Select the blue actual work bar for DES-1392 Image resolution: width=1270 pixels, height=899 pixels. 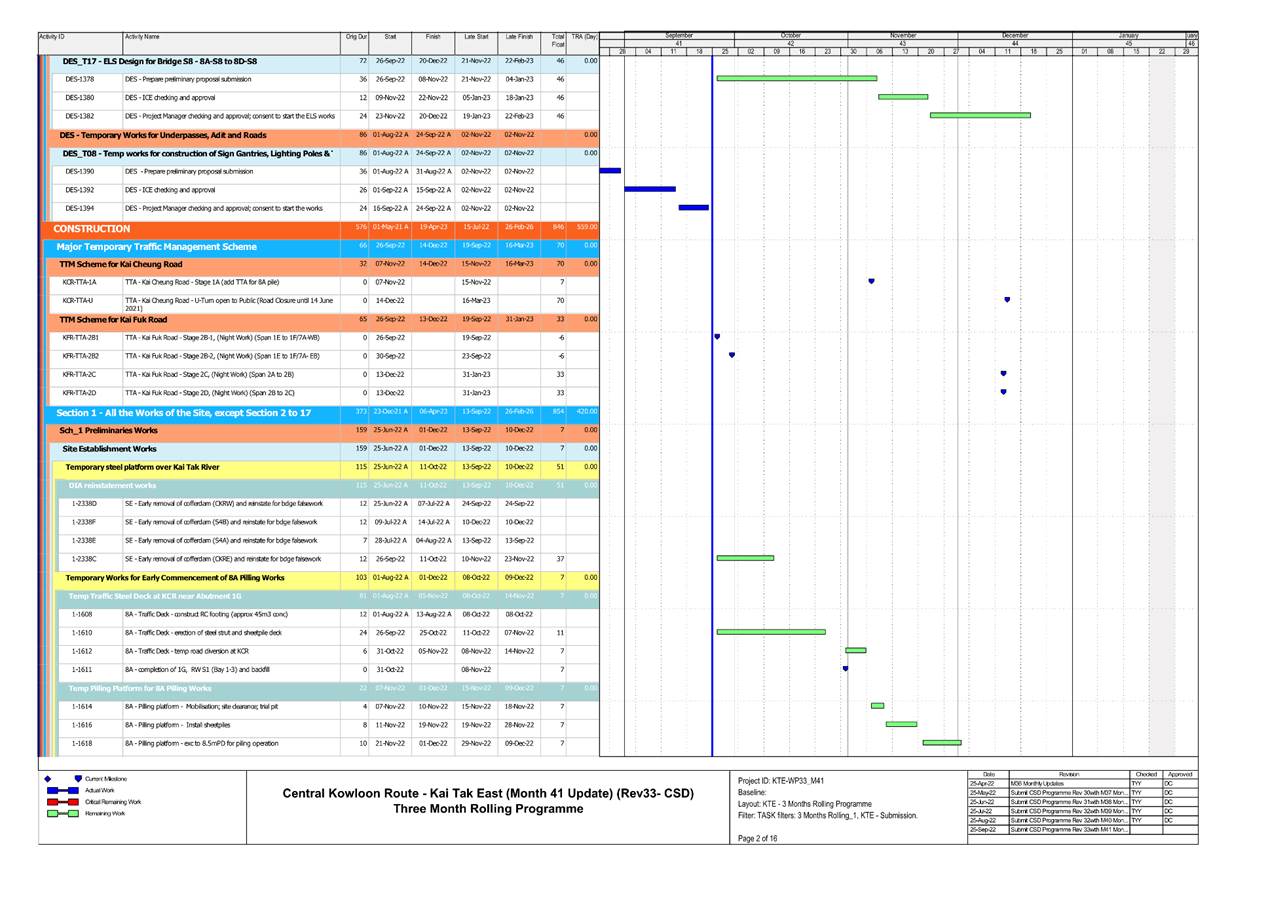651,188
